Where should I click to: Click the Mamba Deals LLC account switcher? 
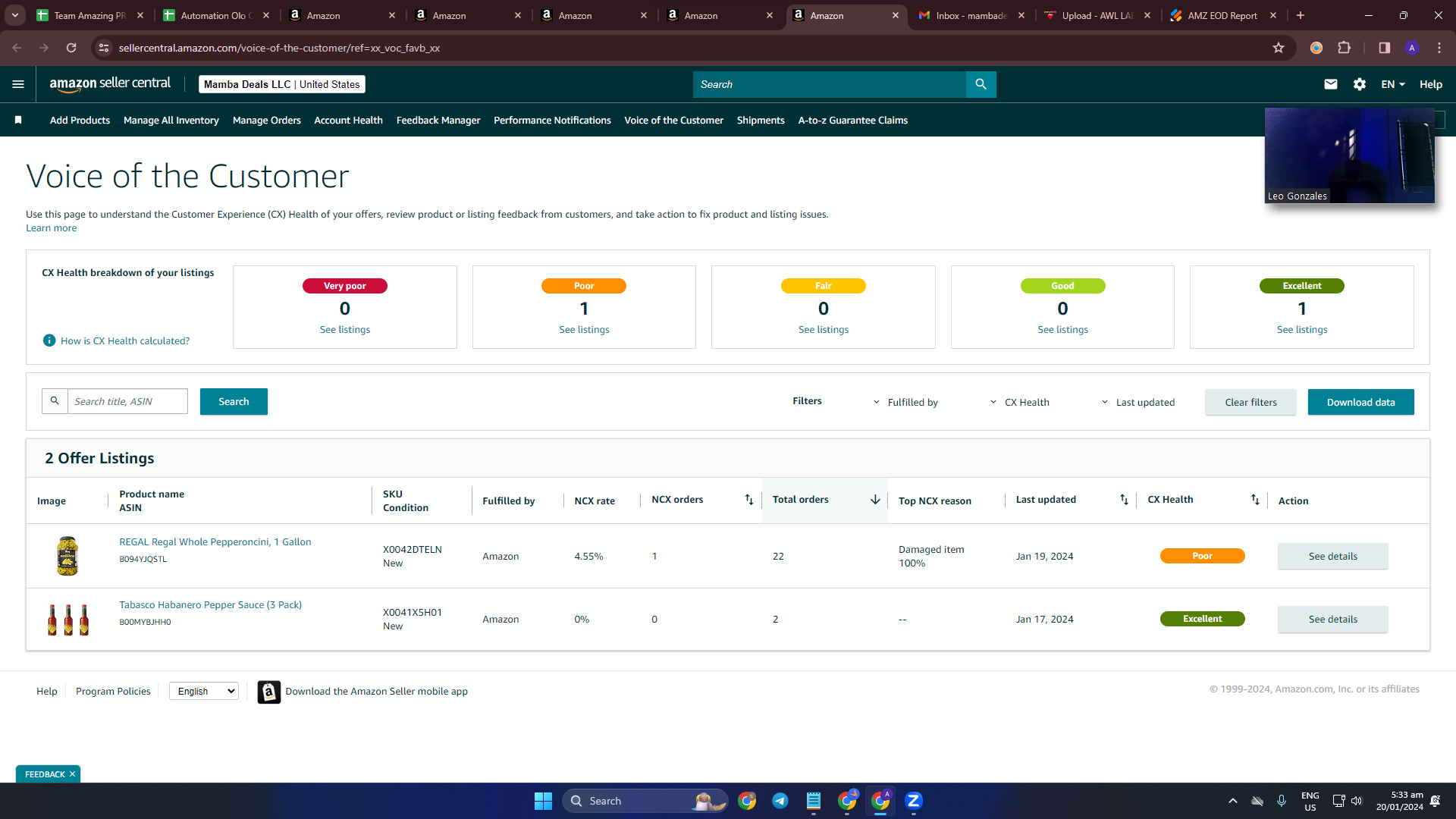click(282, 84)
